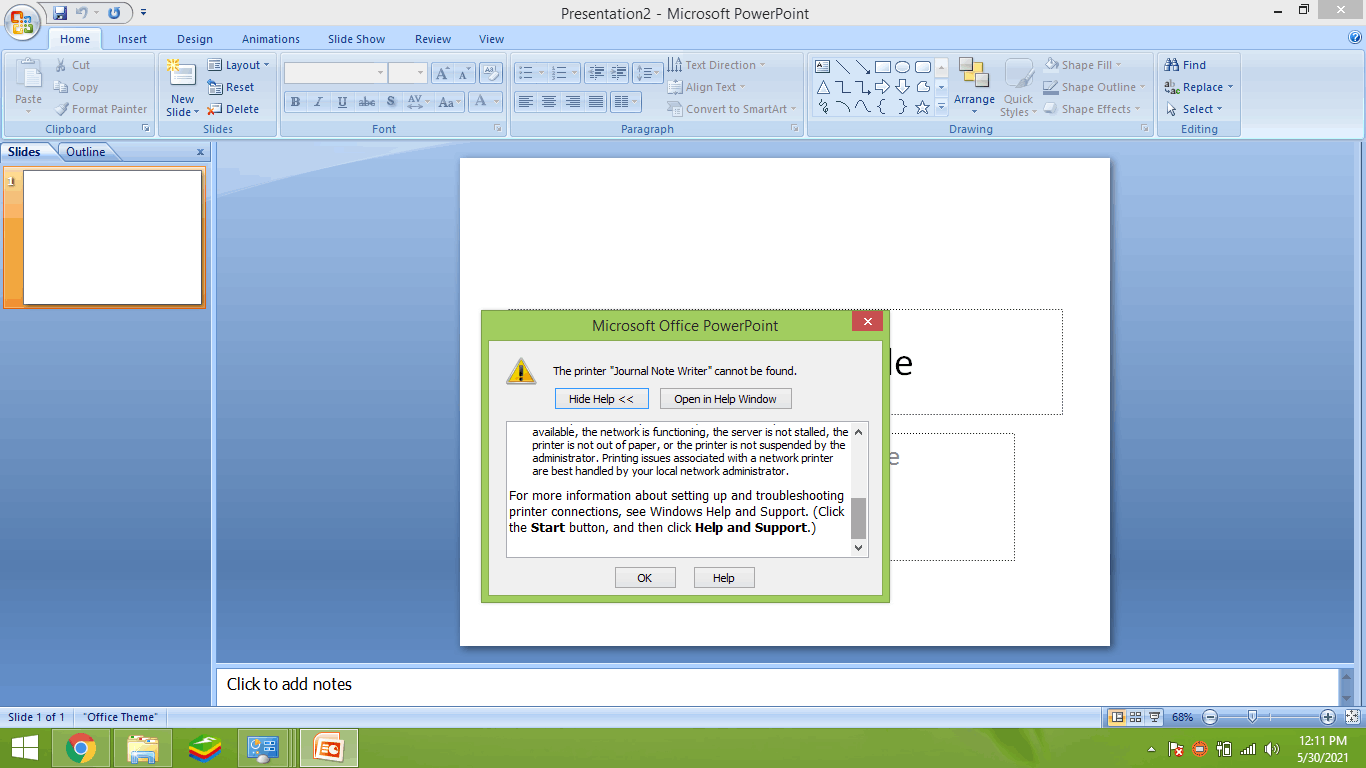1366x768 pixels.
Task: Click Replace in Editing group
Action: pyautogui.click(x=1199, y=87)
